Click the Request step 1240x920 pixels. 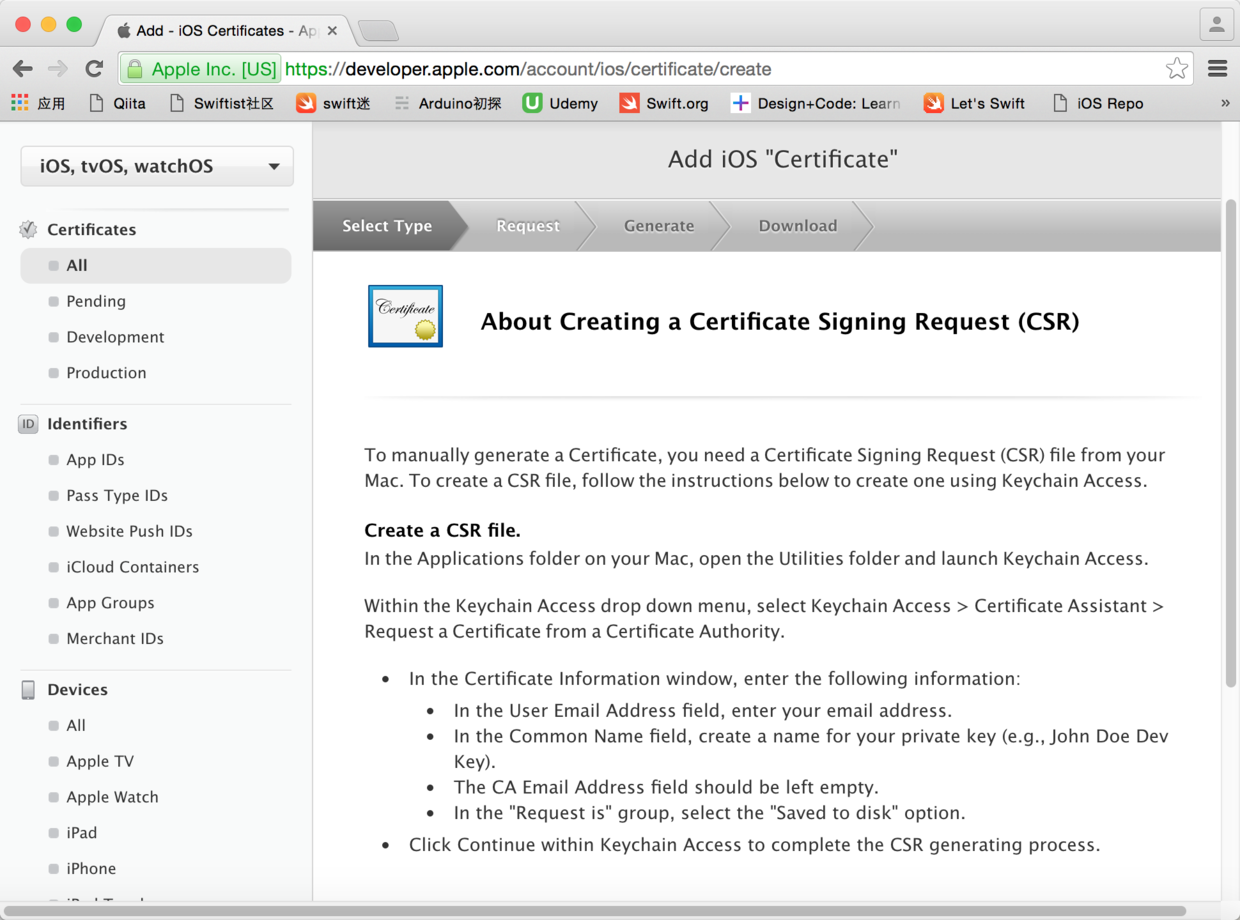528,226
